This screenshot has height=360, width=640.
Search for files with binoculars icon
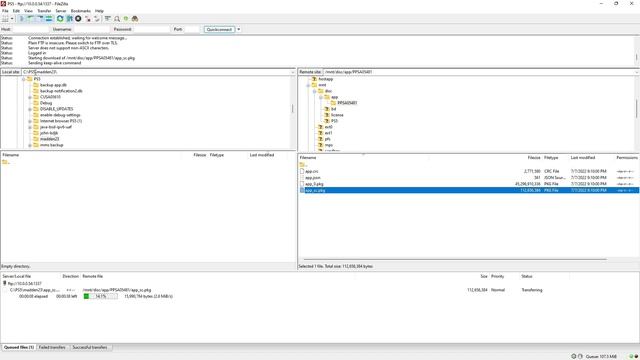pyautogui.click(x=135, y=19)
